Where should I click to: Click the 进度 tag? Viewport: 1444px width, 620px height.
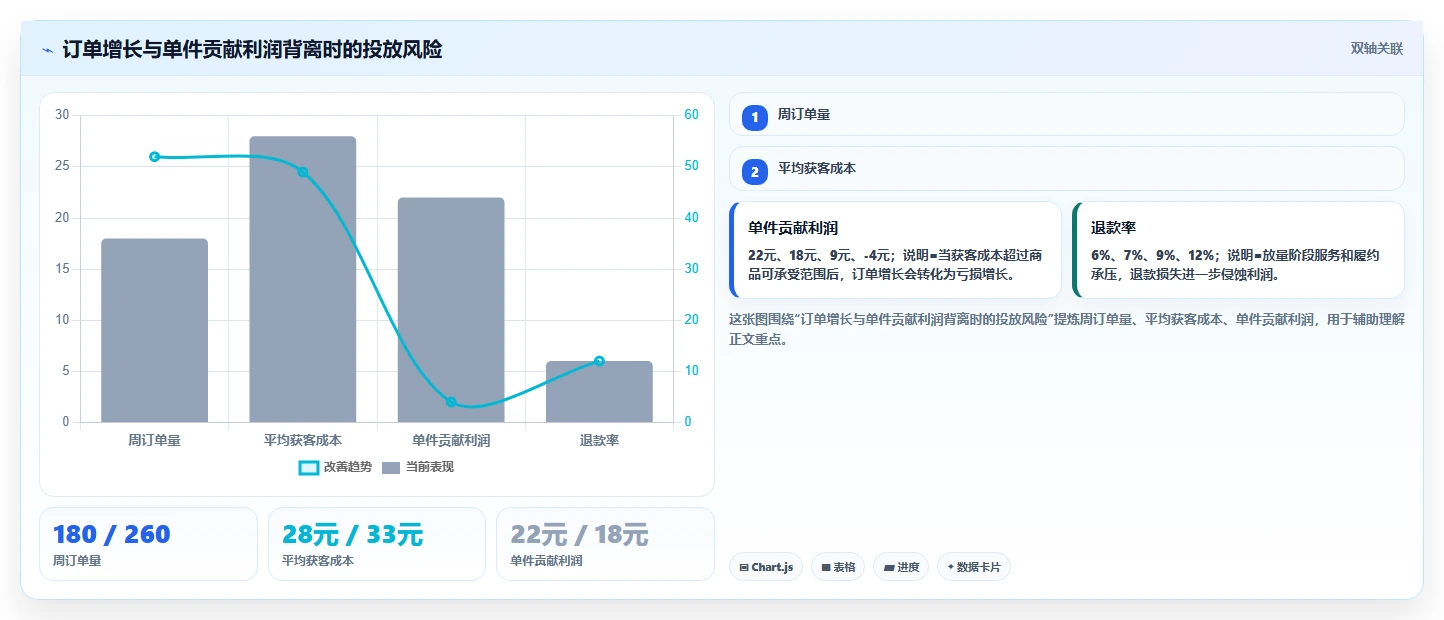pyautogui.click(x=901, y=567)
